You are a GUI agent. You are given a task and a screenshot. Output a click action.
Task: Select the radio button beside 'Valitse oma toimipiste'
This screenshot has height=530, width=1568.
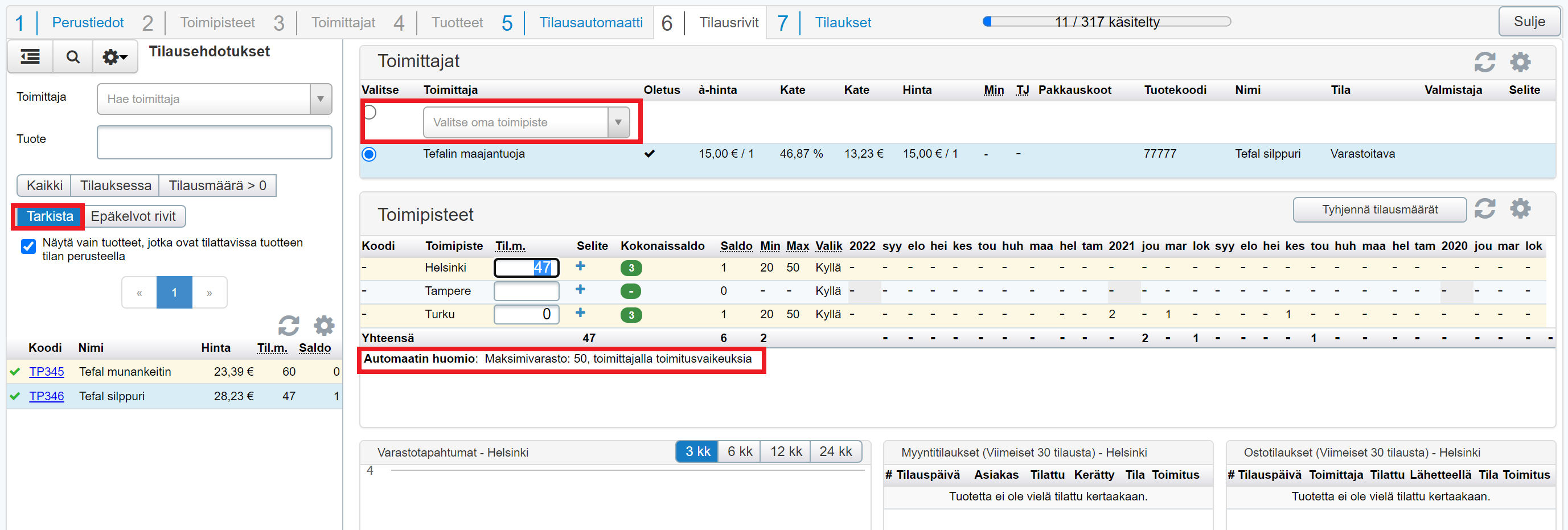pyautogui.click(x=369, y=113)
